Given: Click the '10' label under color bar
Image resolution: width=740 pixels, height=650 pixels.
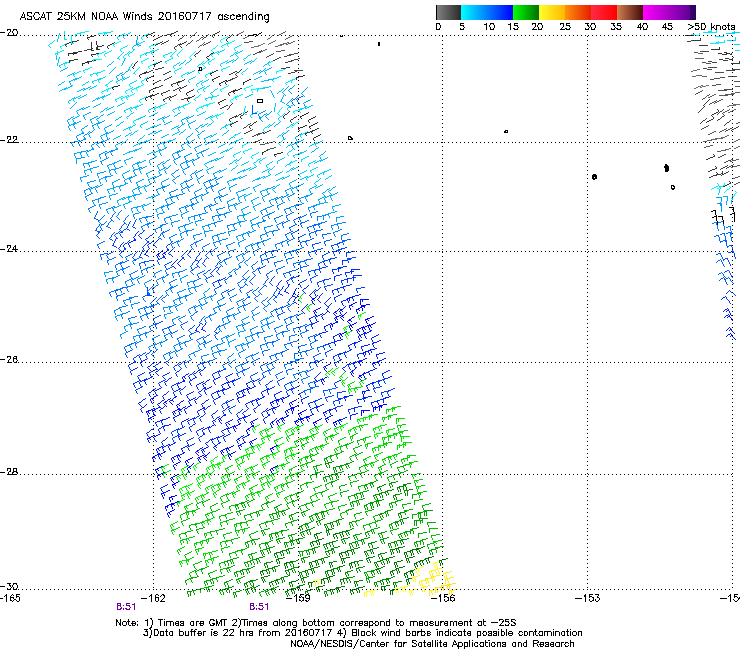Looking at the screenshot, I should 489,27.
